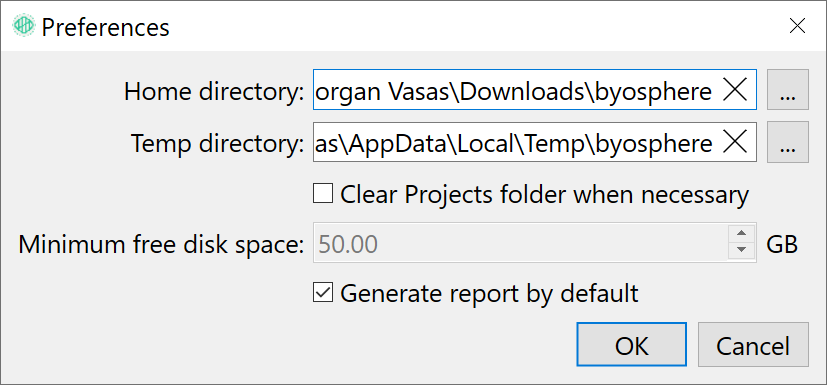Click the Minimum free disk space label
This screenshot has height=385, width=827.
click(161, 245)
